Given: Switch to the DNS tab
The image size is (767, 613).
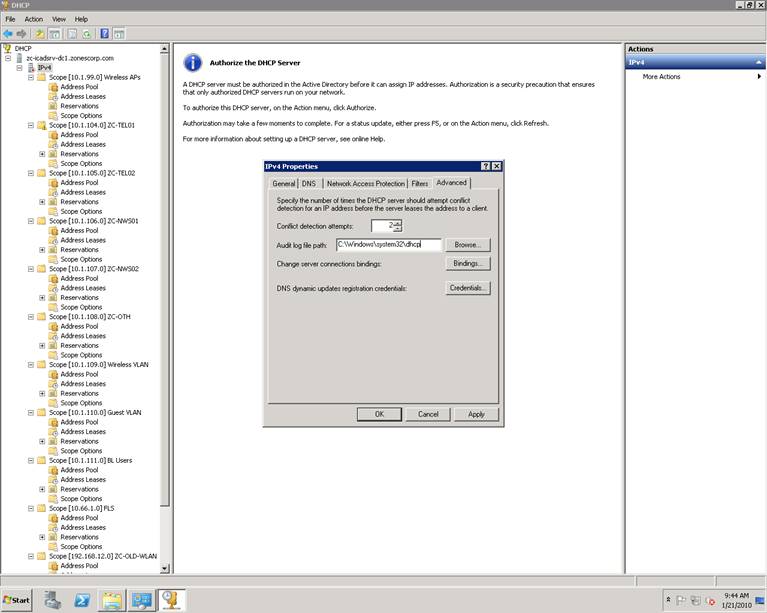Looking at the screenshot, I should point(309,183).
